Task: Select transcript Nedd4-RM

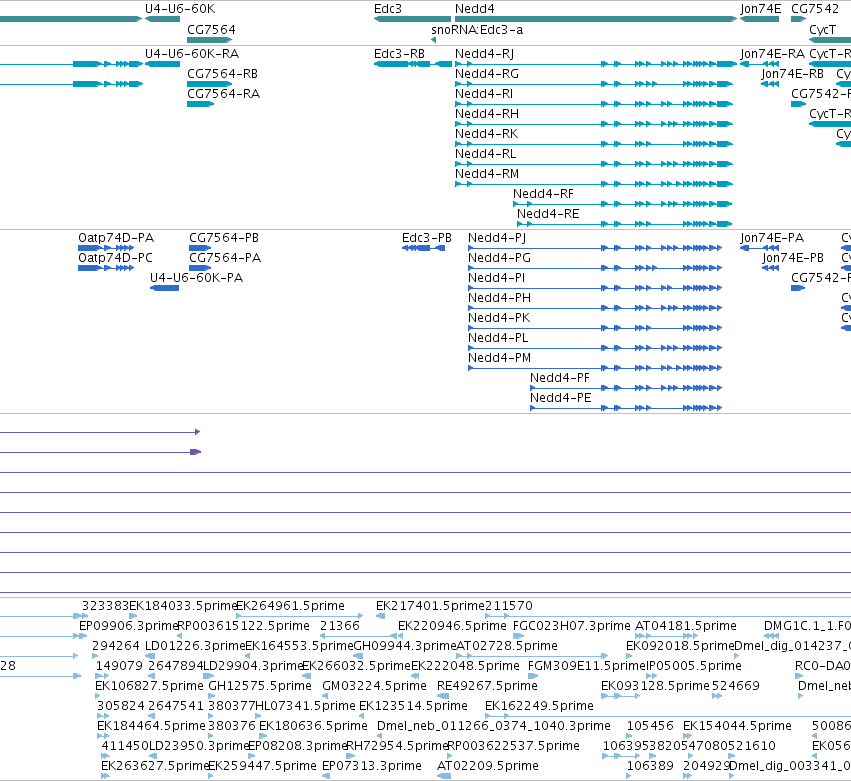Action: (x=594, y=185)
